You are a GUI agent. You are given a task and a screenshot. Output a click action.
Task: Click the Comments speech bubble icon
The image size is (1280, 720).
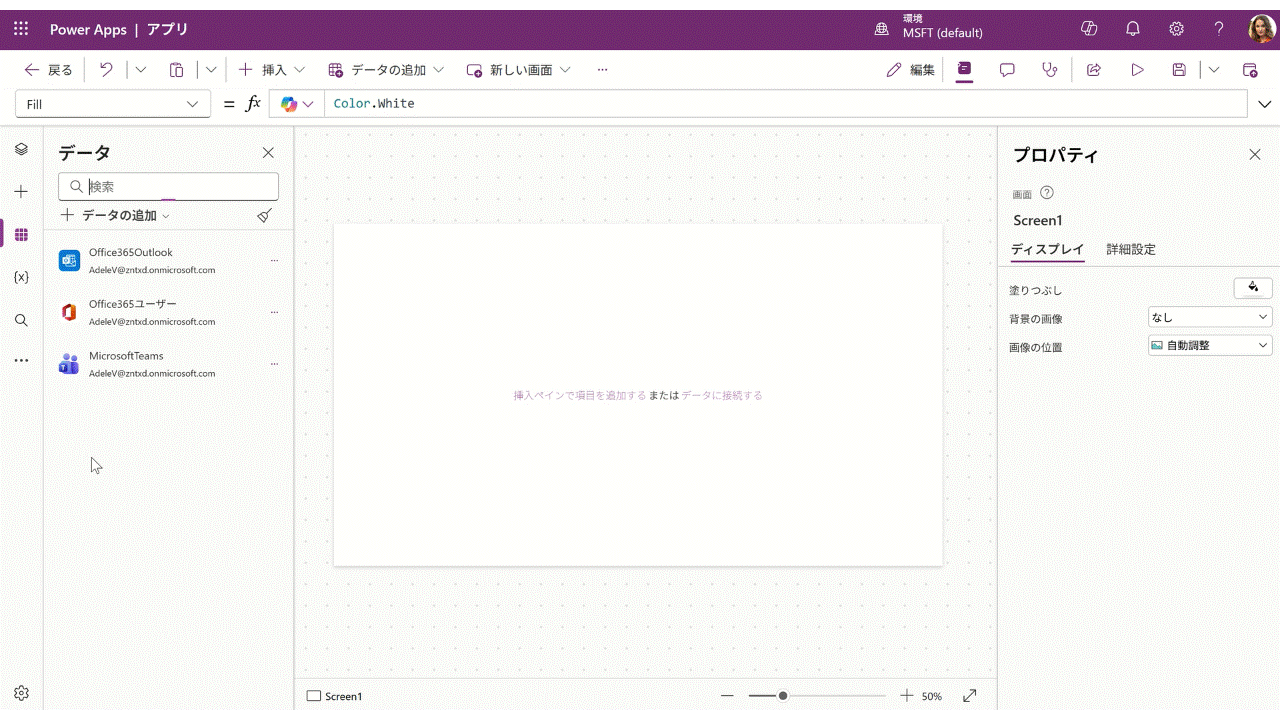pyautogui.click(x=1007, y=70)
